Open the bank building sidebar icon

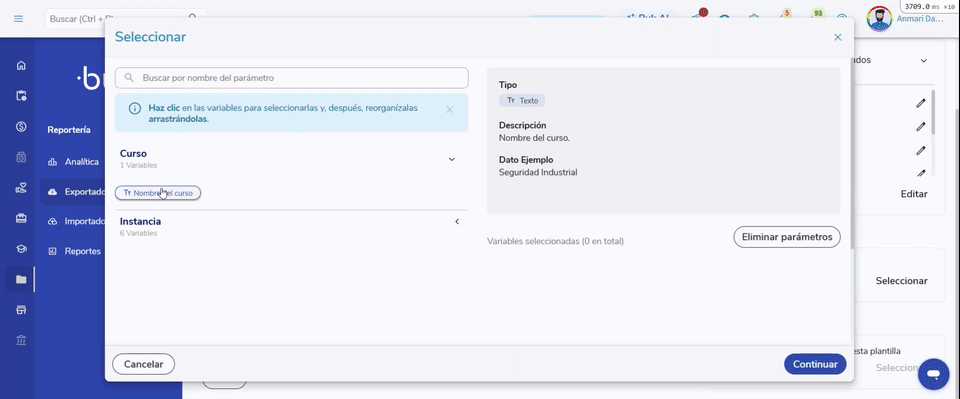(21, 340)
